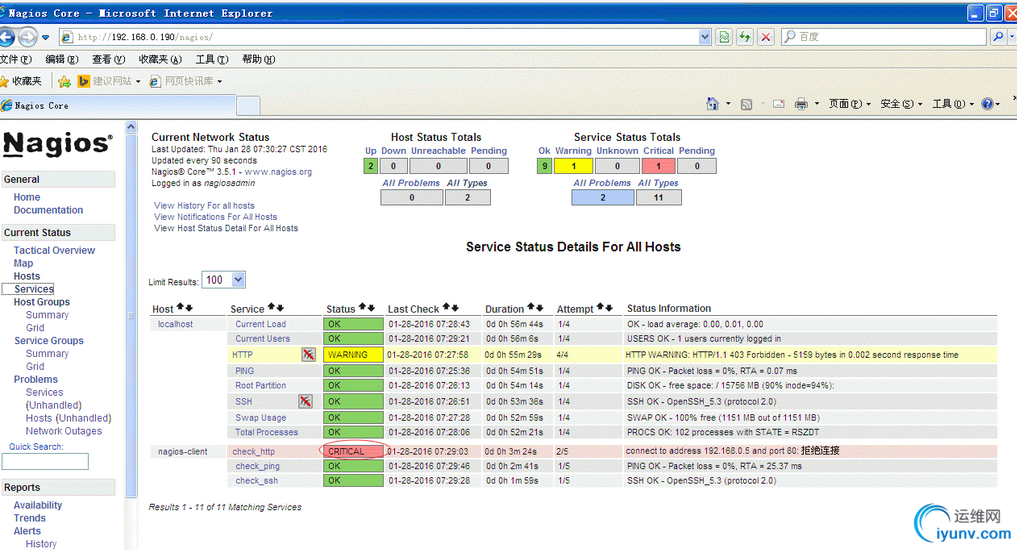Click the read mail icon
Image resolution: width=1017 pixels, height=550 pixels.
click(x=779, y=104)
